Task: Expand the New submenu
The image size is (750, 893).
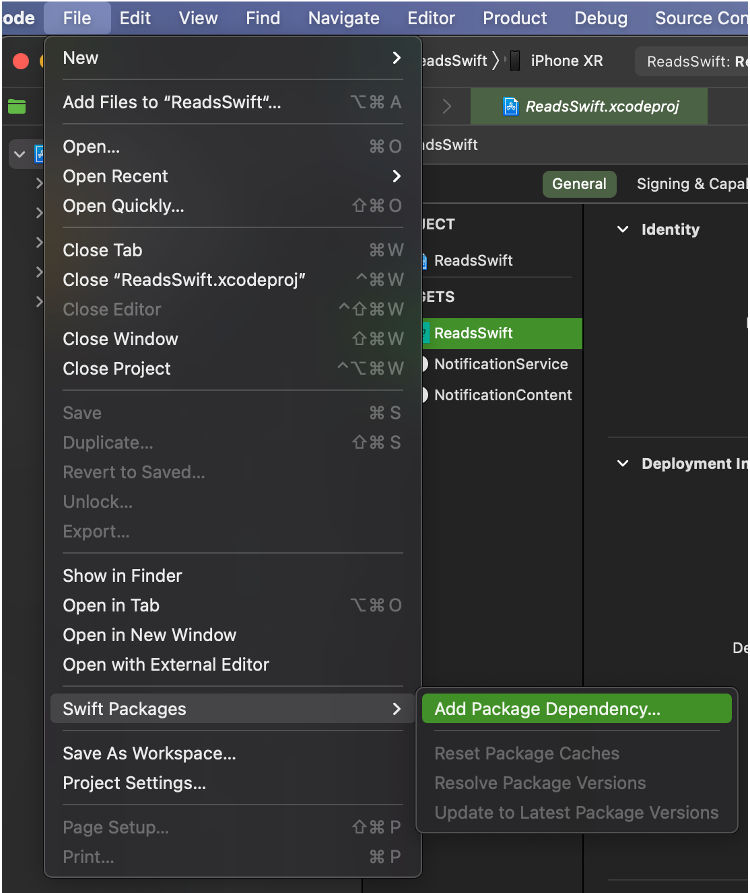Action: coord(232,58)
